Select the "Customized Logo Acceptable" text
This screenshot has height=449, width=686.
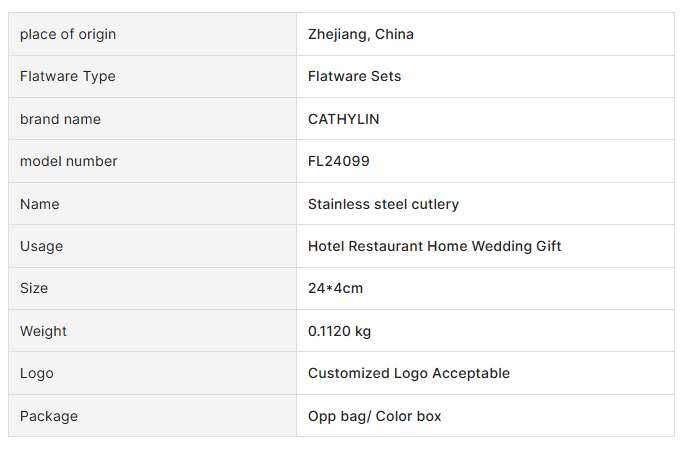click(x=408, y=373)
